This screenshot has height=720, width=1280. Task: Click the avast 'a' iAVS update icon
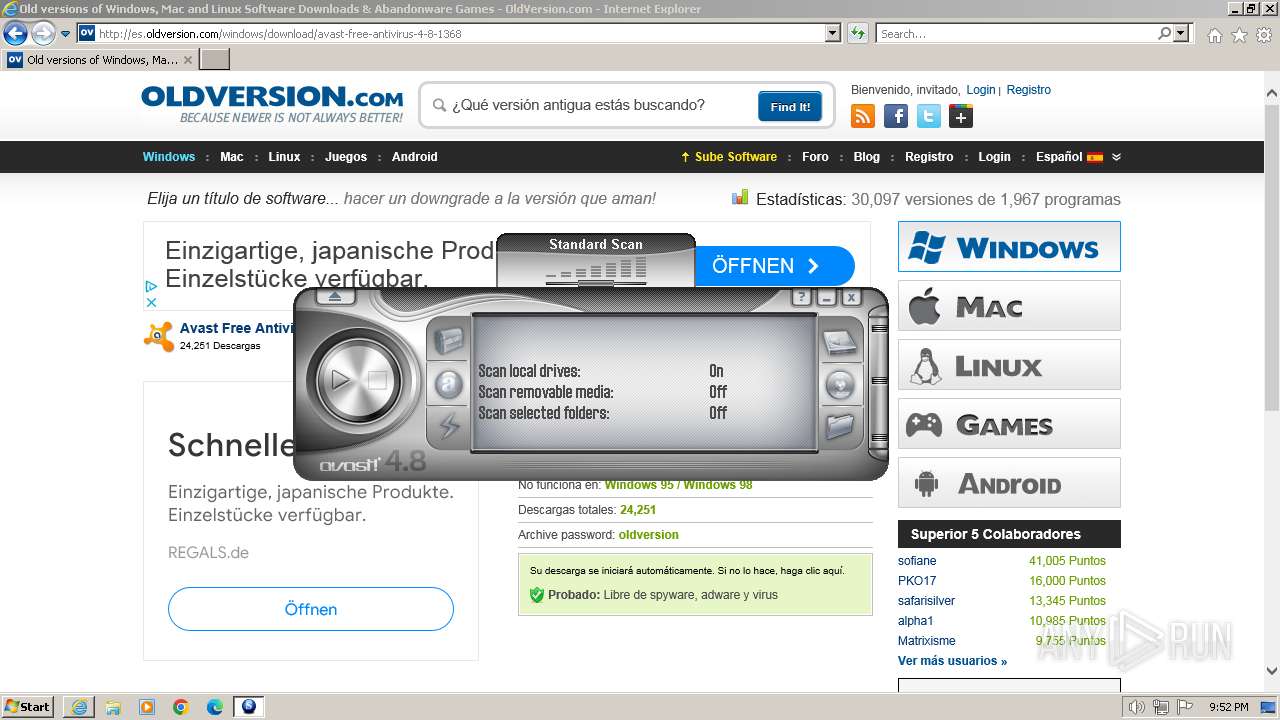tap(449, 384)
